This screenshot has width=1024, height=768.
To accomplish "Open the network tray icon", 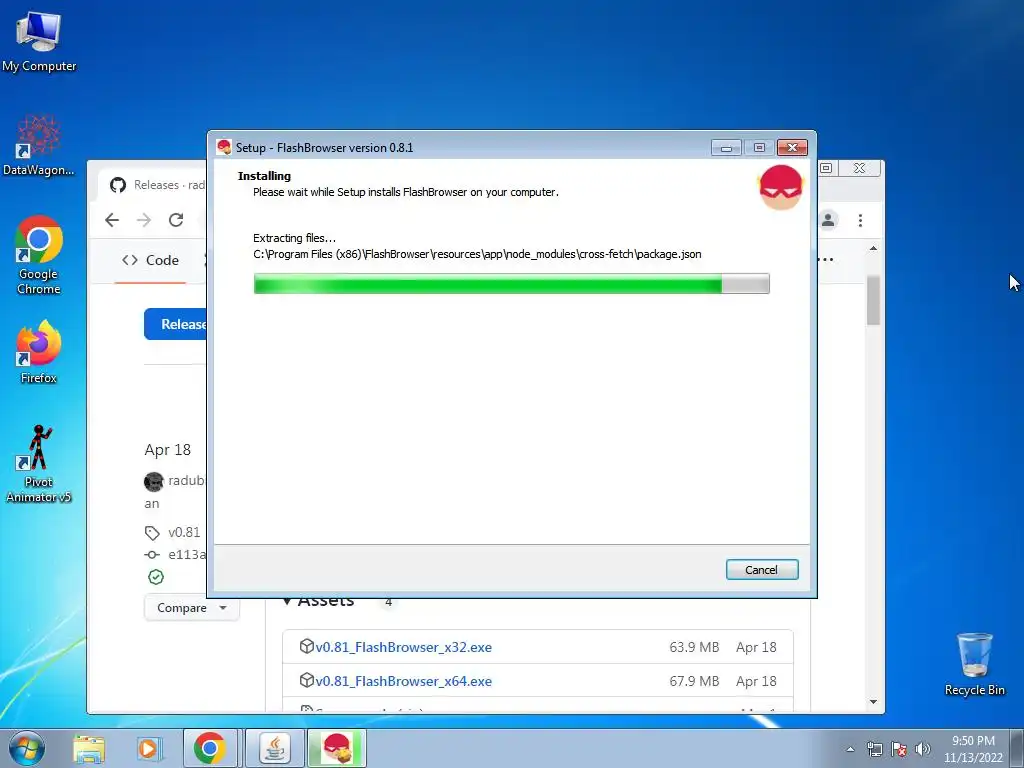I will click(x=874, y=749).
